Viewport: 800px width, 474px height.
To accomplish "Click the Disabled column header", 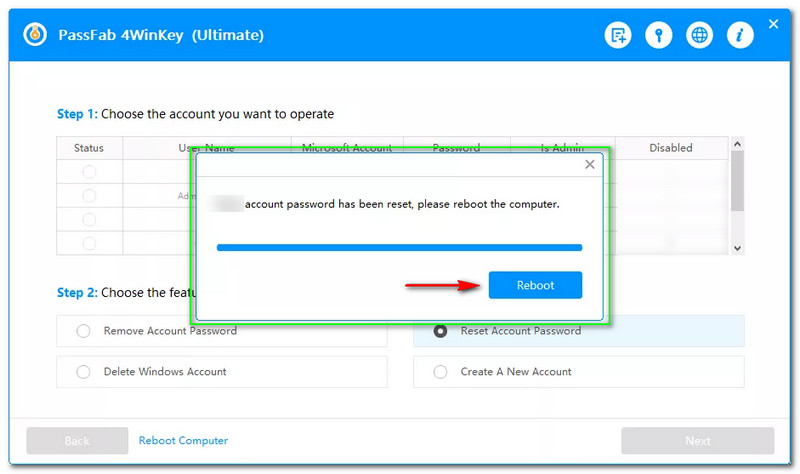I will tap(670, 148).
